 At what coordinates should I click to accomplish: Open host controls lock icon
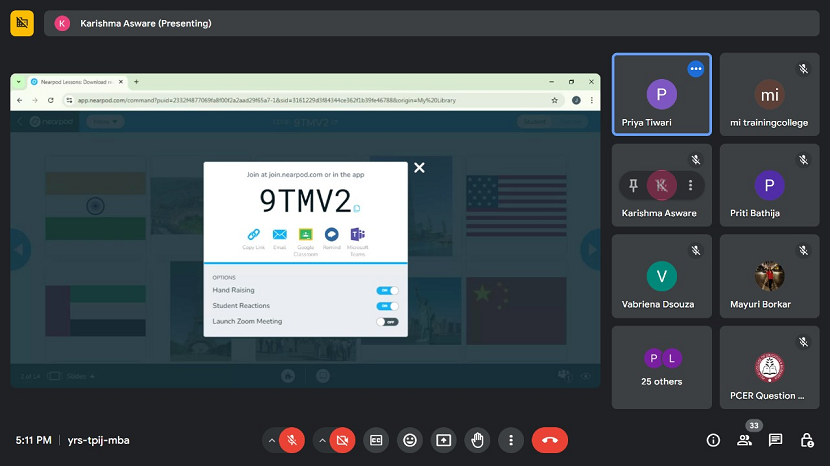coord(807,440)
